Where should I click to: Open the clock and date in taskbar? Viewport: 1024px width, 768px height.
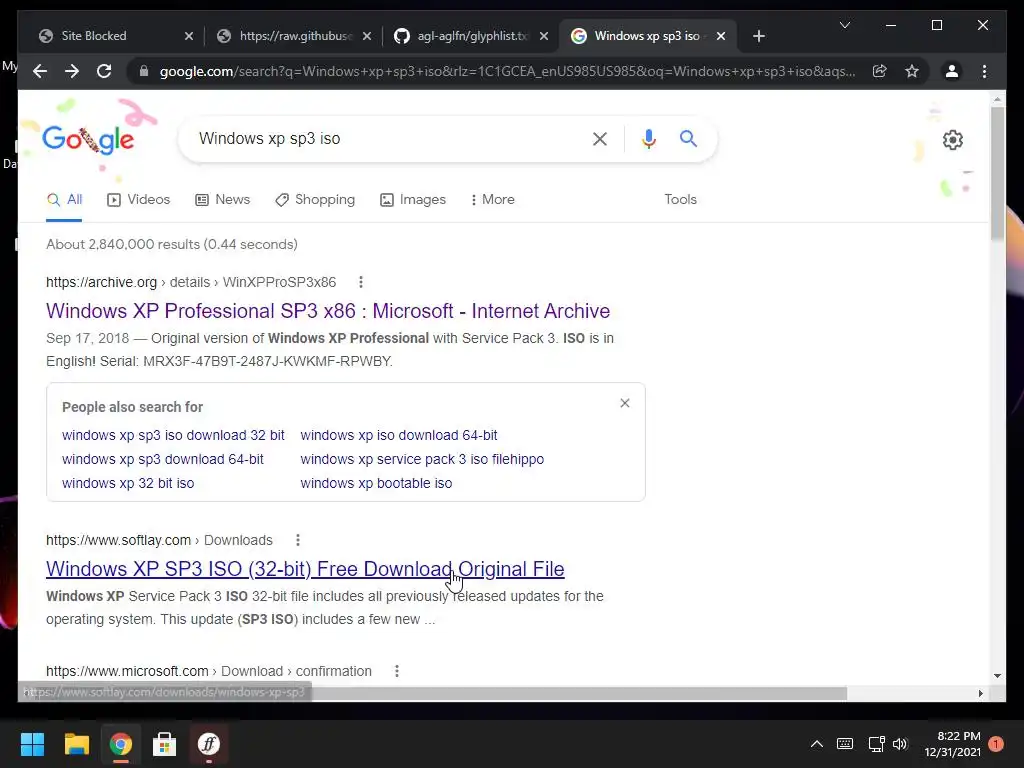pyautogui.click(x=952, y=744)
